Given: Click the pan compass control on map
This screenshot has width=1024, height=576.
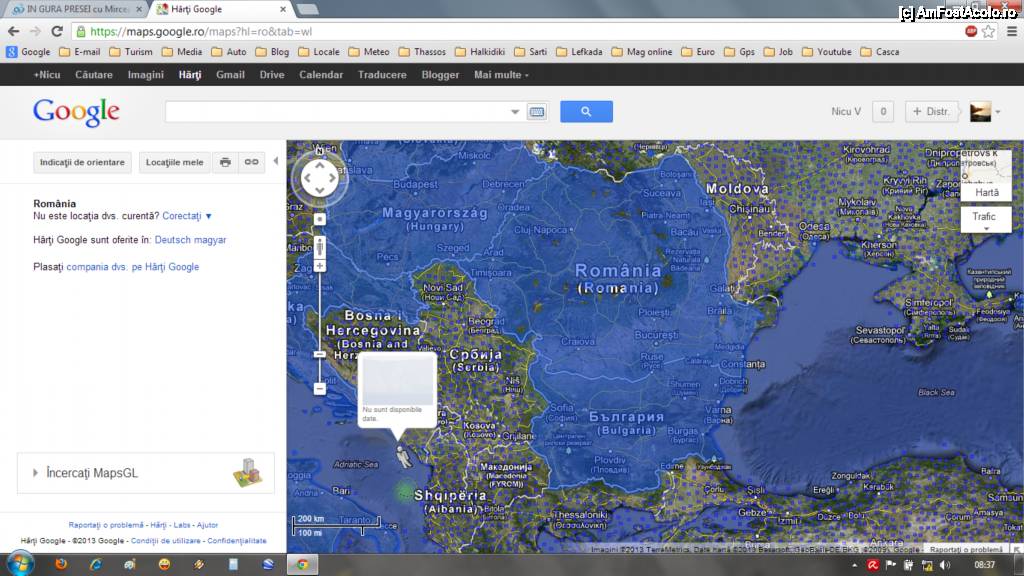Looking at the screenshot, I should pyautogui.click(x=320, y=180).
